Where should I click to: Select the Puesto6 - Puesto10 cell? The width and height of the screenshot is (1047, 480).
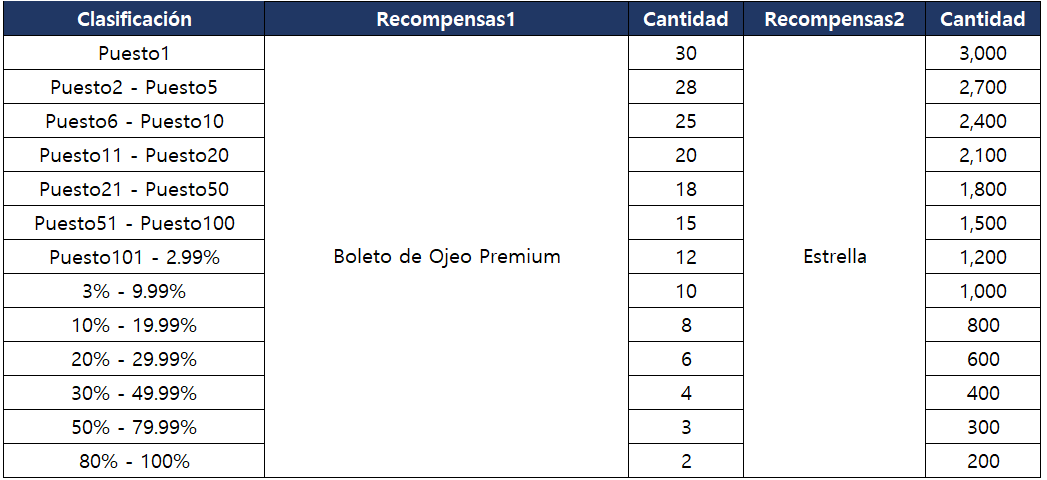(134, 121)
